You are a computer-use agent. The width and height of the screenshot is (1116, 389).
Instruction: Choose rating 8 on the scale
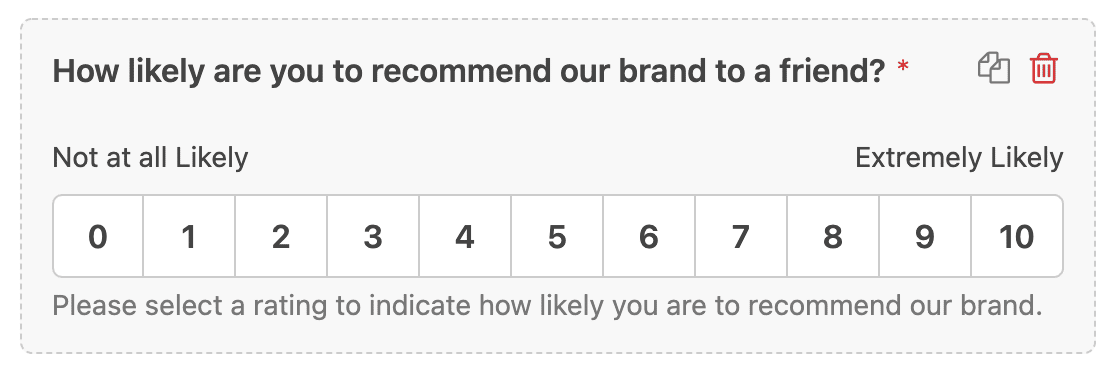[x=833, y=236]
